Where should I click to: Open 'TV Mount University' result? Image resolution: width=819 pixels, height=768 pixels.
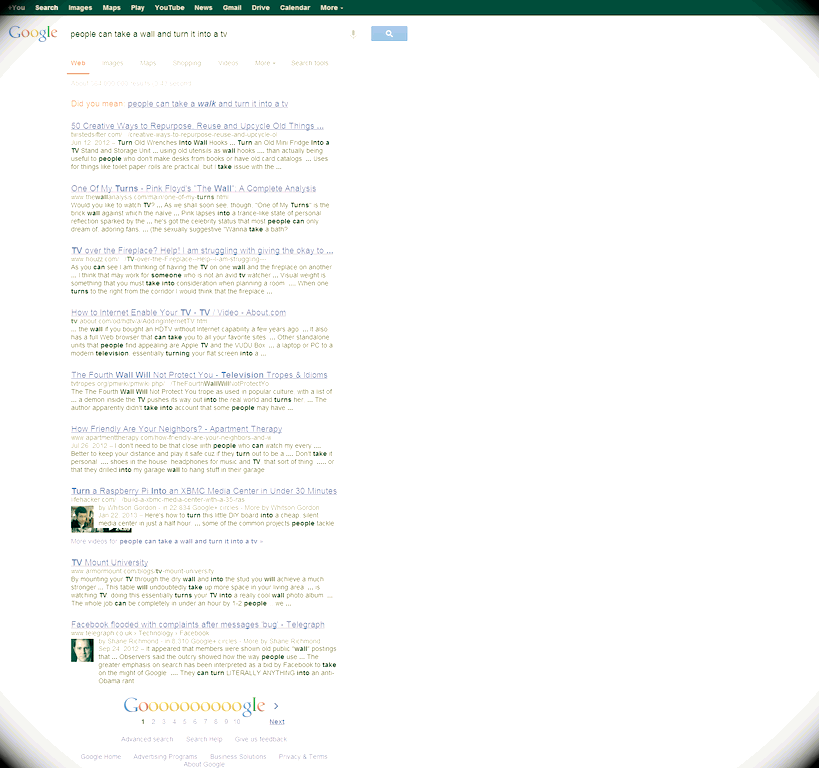(x=110, y=563)
